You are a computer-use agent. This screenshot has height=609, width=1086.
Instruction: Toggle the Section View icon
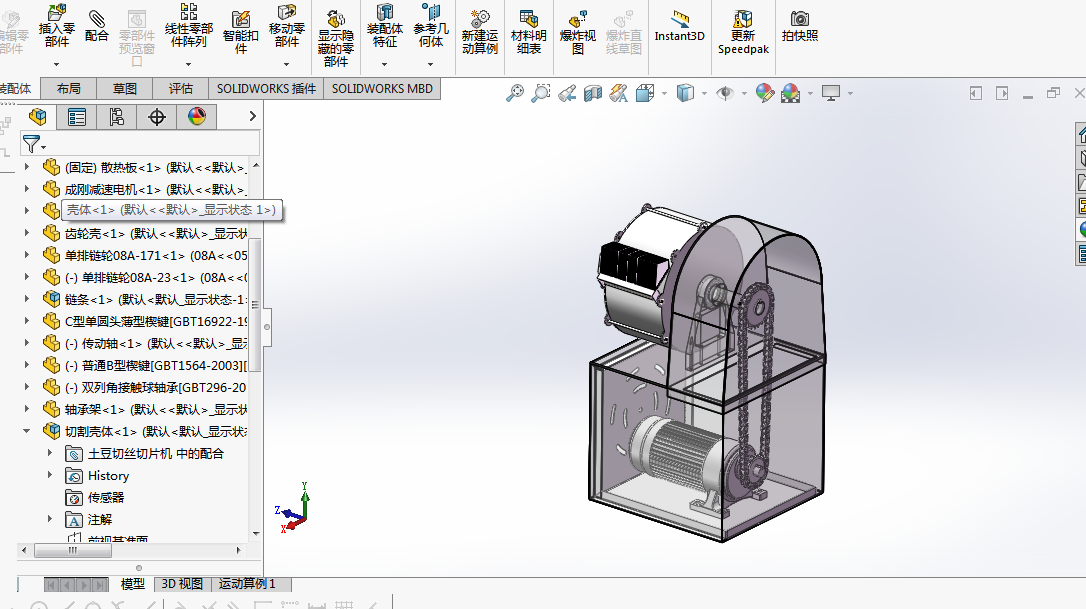tap(593, 93)
